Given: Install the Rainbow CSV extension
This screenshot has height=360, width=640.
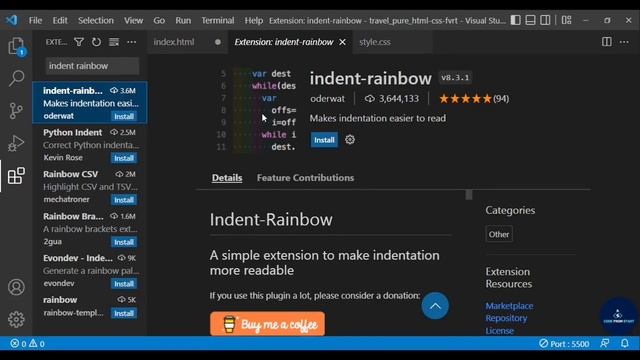Looking at the screenshot, I should coord(124,200).
